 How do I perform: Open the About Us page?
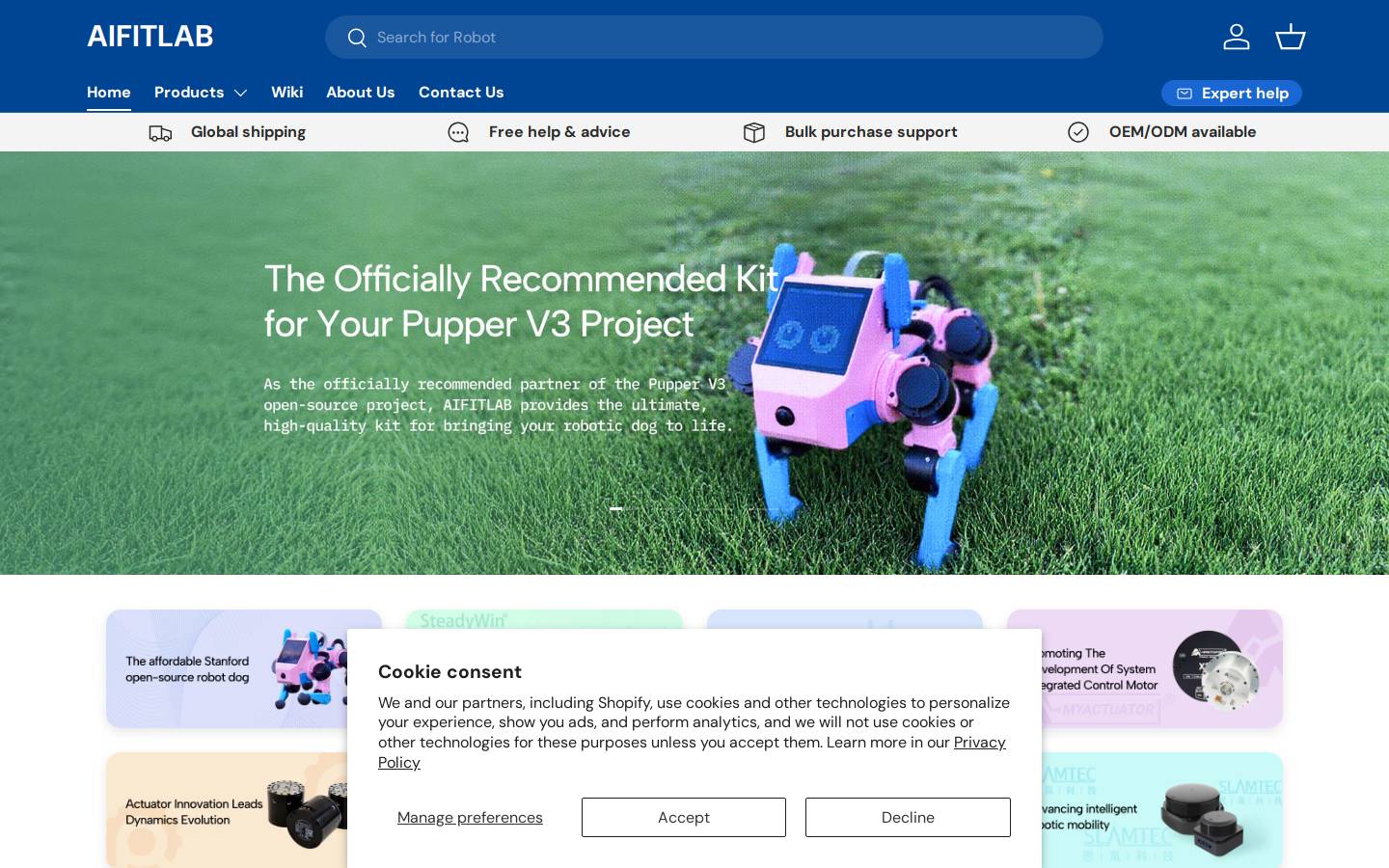[x=360, y=93]
